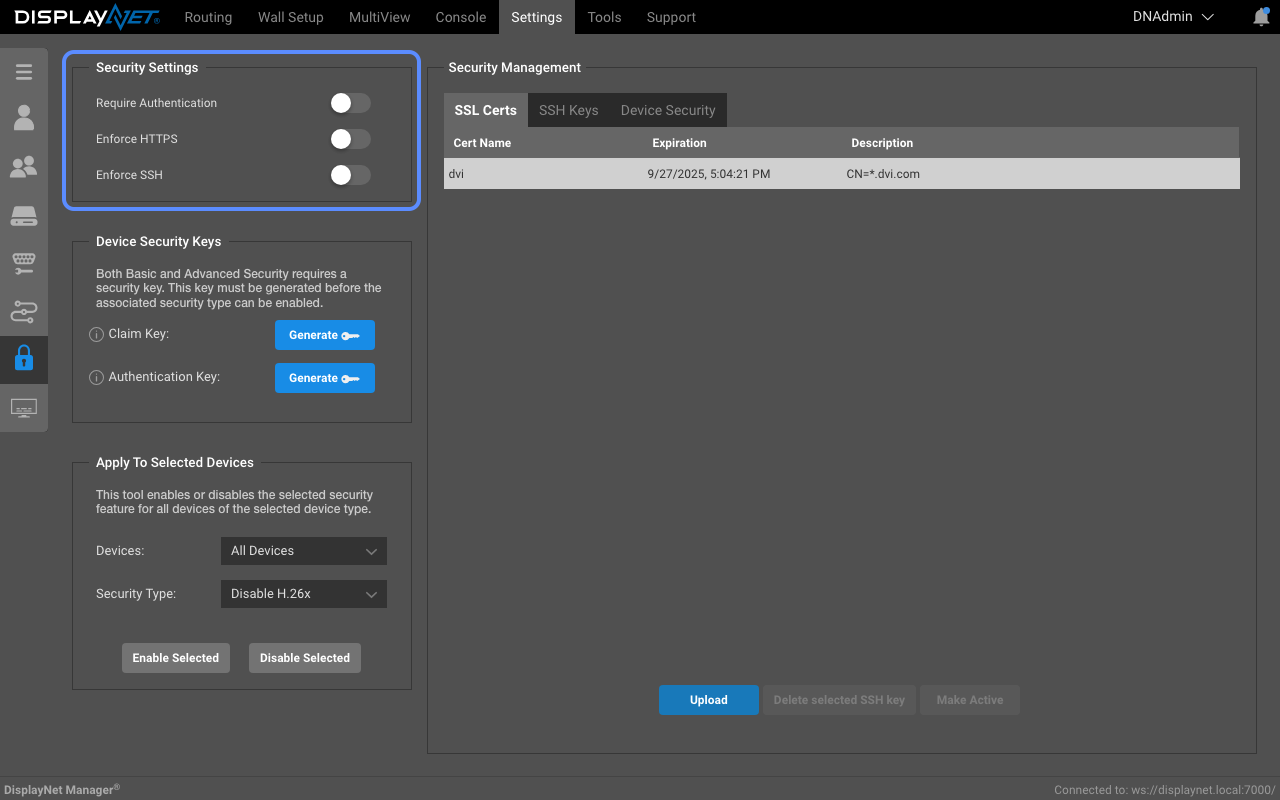This screenshot has height=800, width=1280.
Task: Open the routing path sidebar icon
Action: pyautogui.click(x=24, y=312)
